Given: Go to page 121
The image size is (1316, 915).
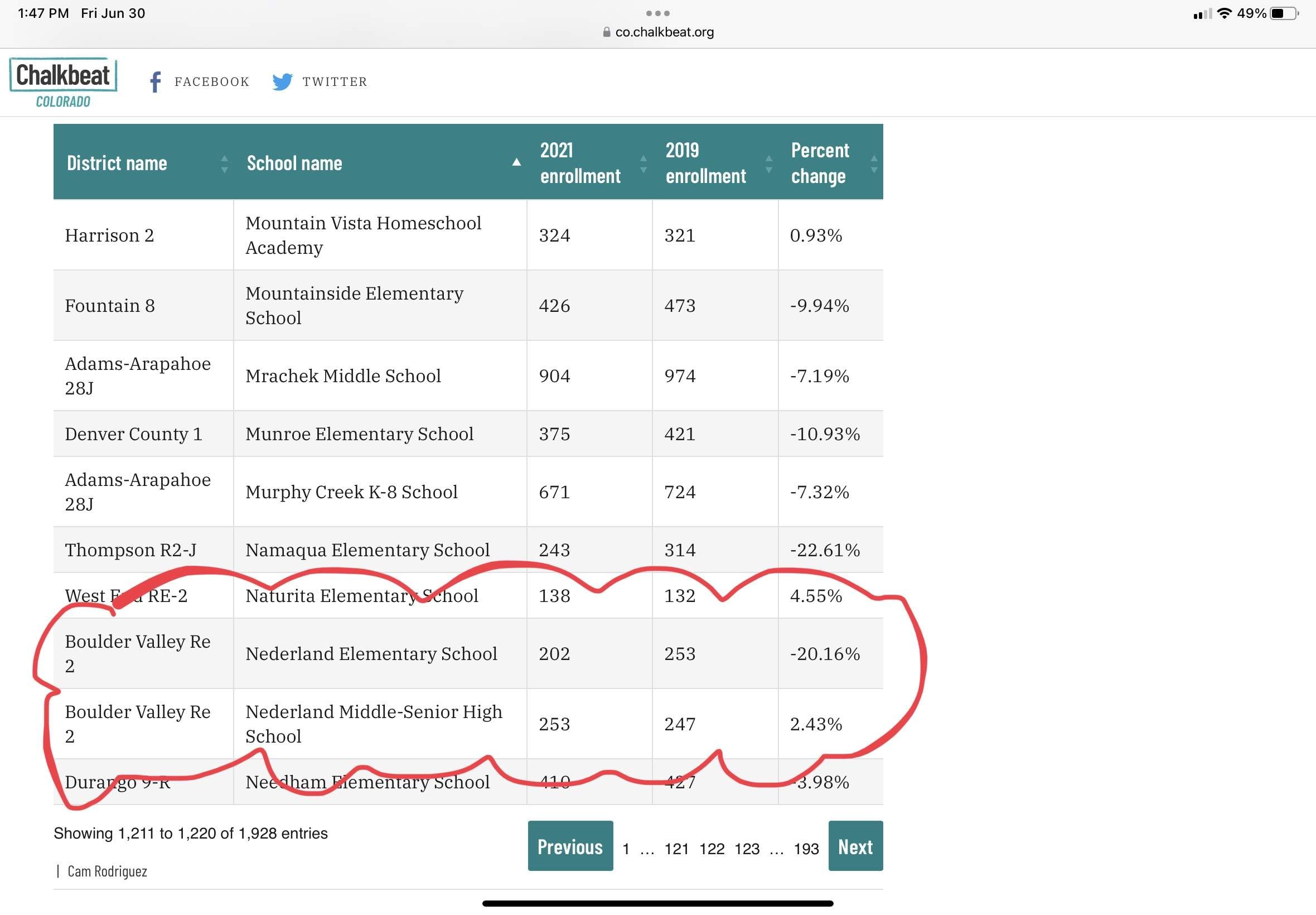Looking at the screenshot, I should pyautogui.click(x=676, y=849).
